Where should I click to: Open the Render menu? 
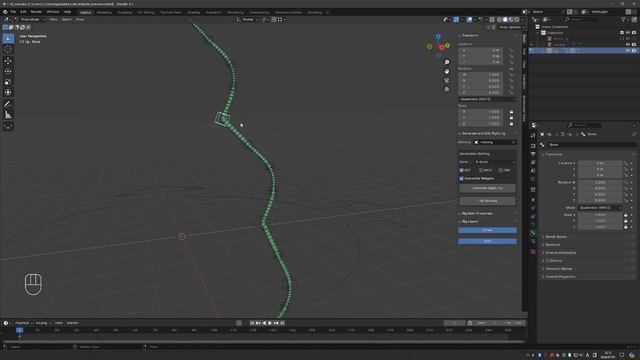[36, 12]
